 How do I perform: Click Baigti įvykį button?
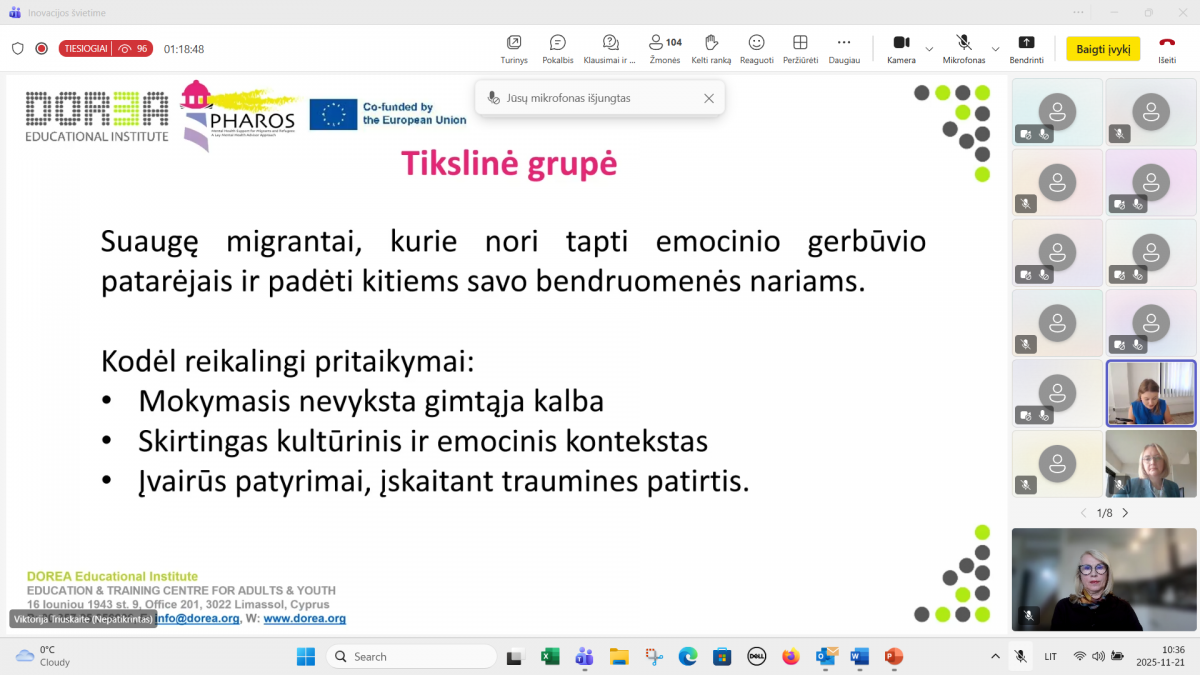[1103, 49]
